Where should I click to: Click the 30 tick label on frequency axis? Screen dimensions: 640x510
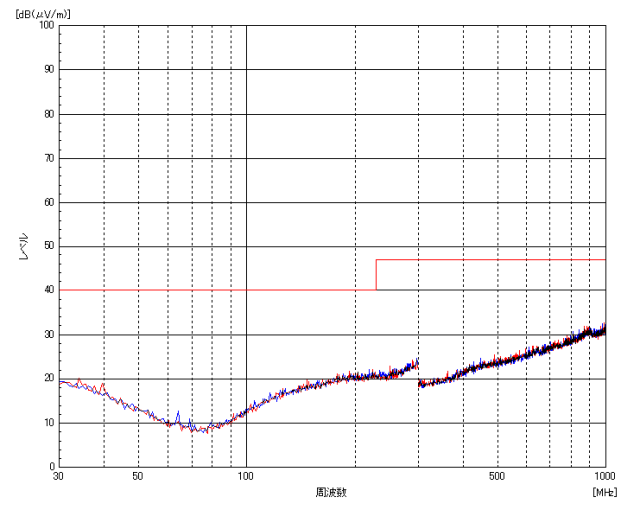pyautogui.click(x=60, y=477)
